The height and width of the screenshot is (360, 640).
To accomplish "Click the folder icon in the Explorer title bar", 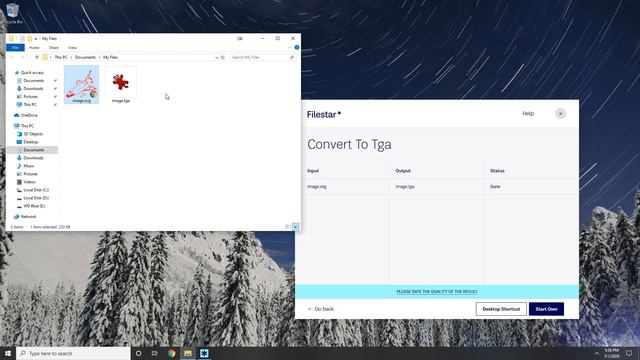I will tap(11, 38).
